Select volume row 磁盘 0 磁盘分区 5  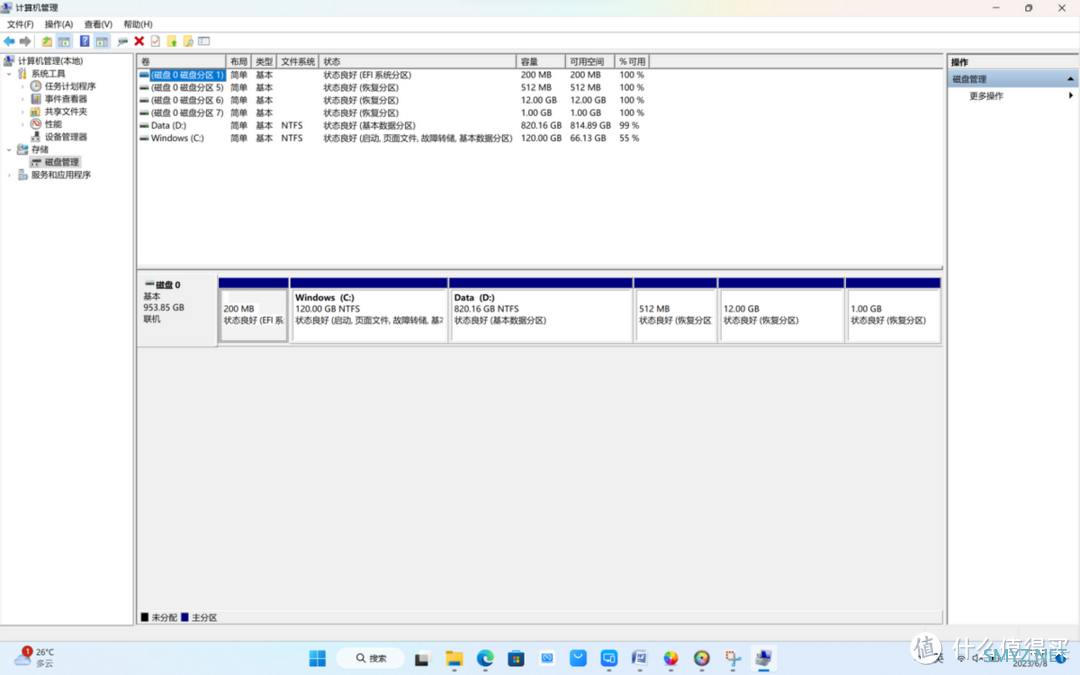tap(392, 87)
